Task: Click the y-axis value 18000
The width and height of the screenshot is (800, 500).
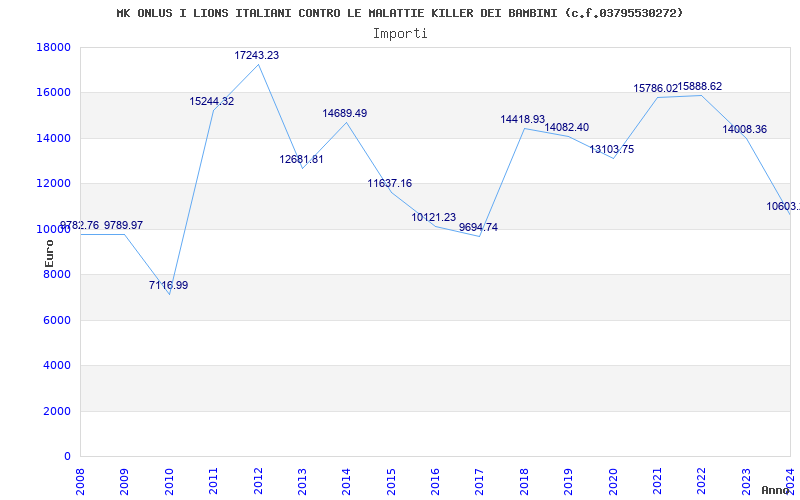Action: click(53, 47)
